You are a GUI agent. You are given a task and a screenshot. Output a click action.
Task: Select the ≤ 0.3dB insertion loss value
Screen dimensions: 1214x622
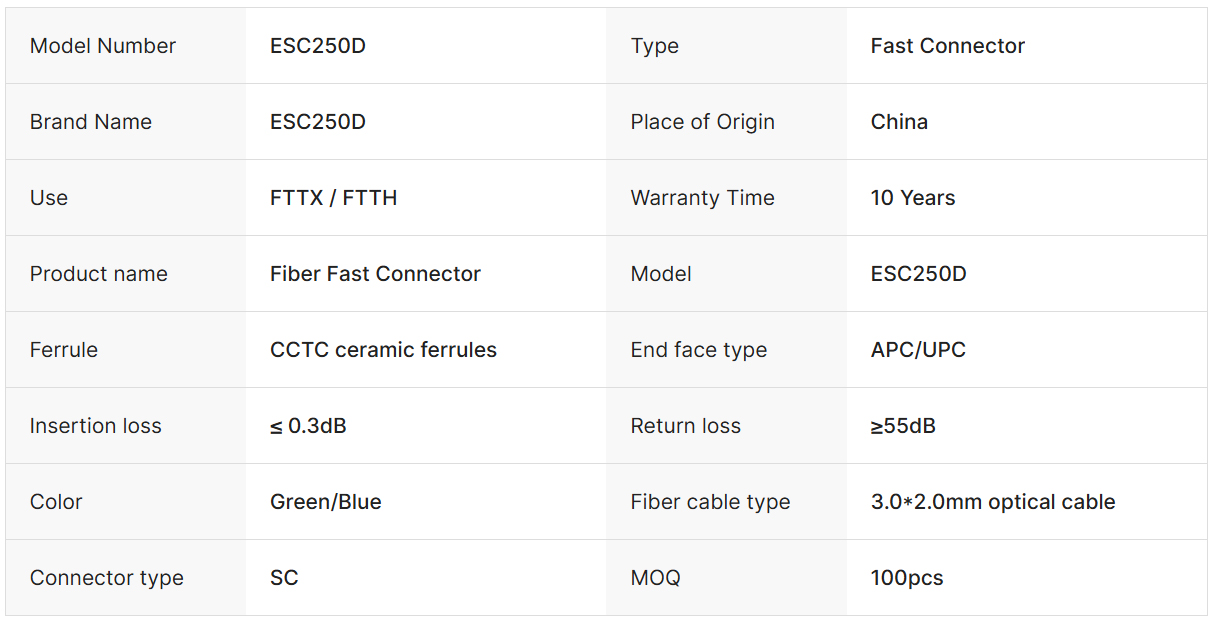[308, 426]
